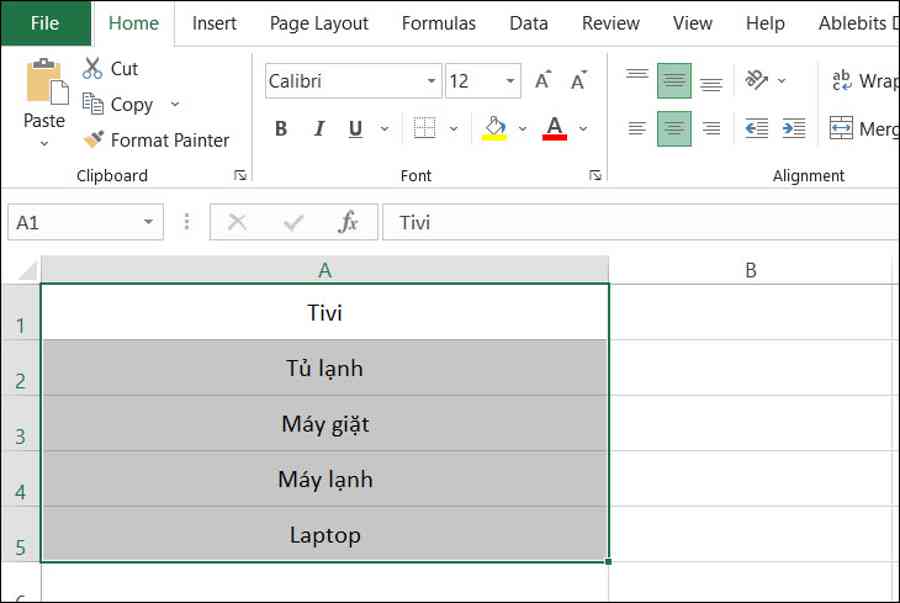This screenshot has width=900, height=603.
Task: Toggle Italic formatting
Action: pos(319,128)
